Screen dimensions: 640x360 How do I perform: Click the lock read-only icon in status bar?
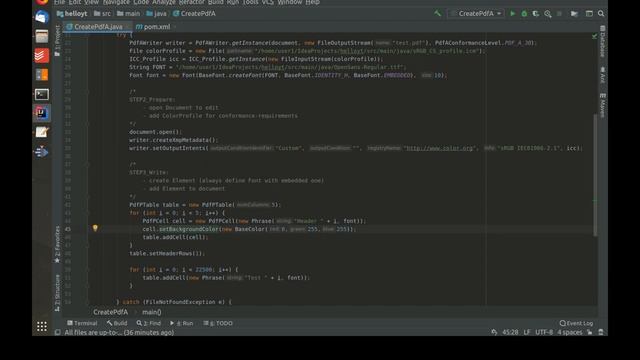click(589, 332)
